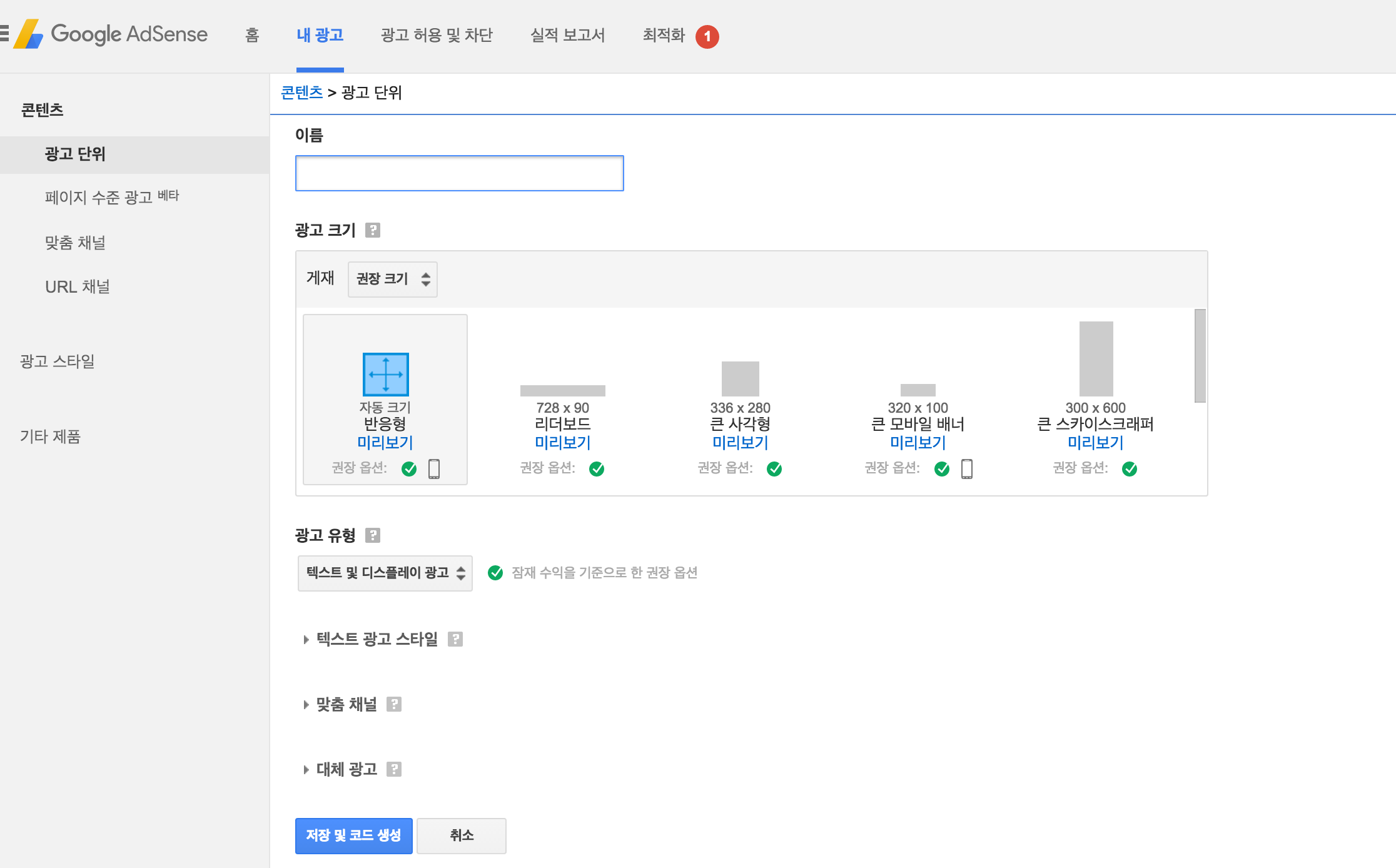Click the 저장 및 코드 생성 button
The height and width of the screenshot is (868, 1396).
[x=353, y=835]
